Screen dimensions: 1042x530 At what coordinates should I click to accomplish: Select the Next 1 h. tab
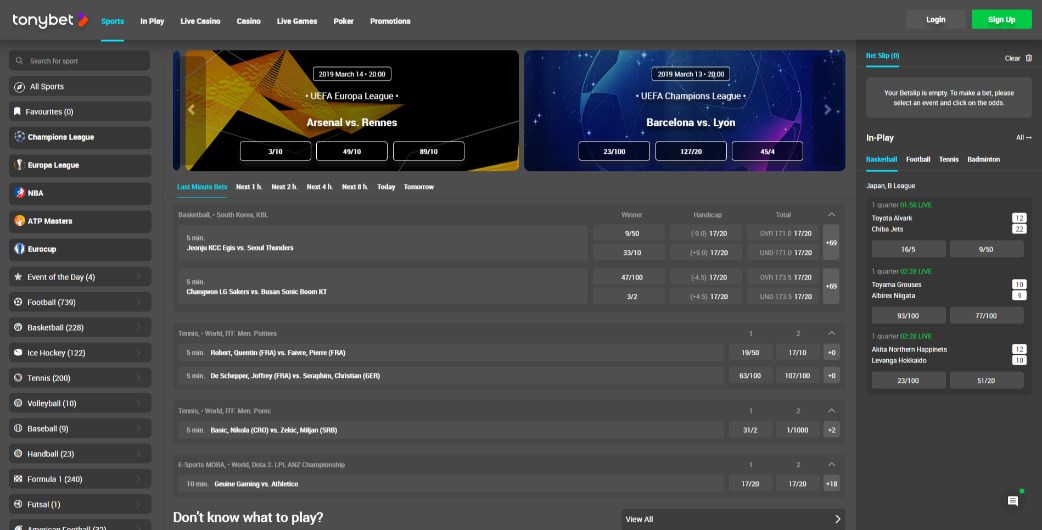[x=249, y=187]
